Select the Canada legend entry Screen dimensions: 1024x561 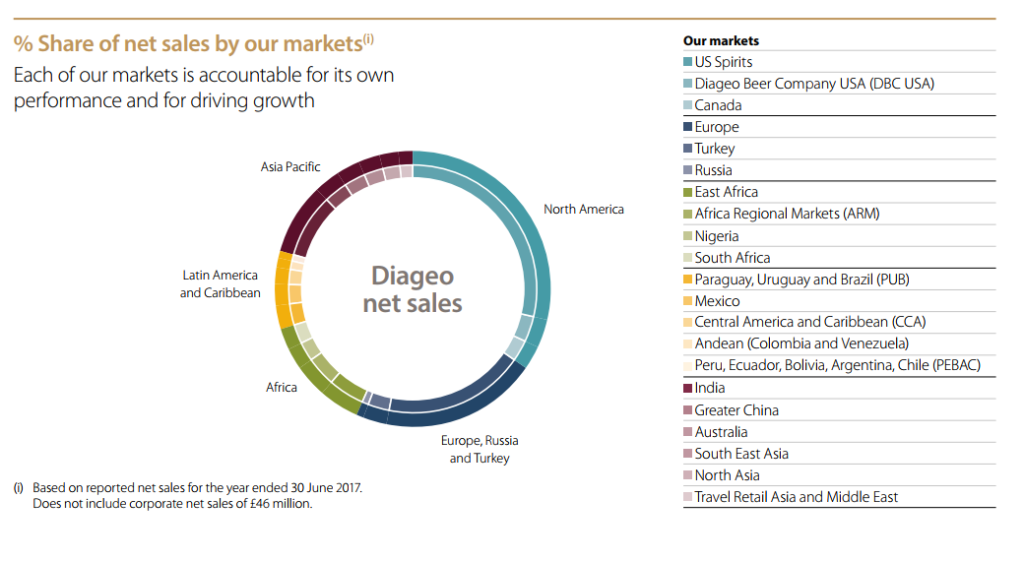[x=718, y=105]
